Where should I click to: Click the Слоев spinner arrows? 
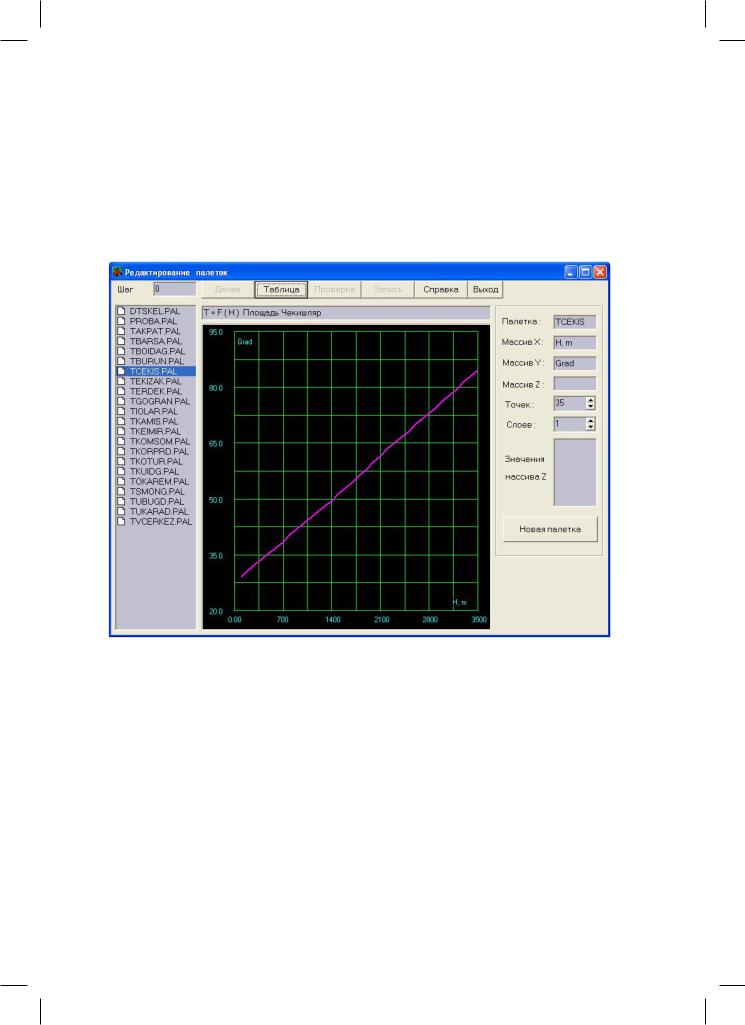tap(591, 424)
